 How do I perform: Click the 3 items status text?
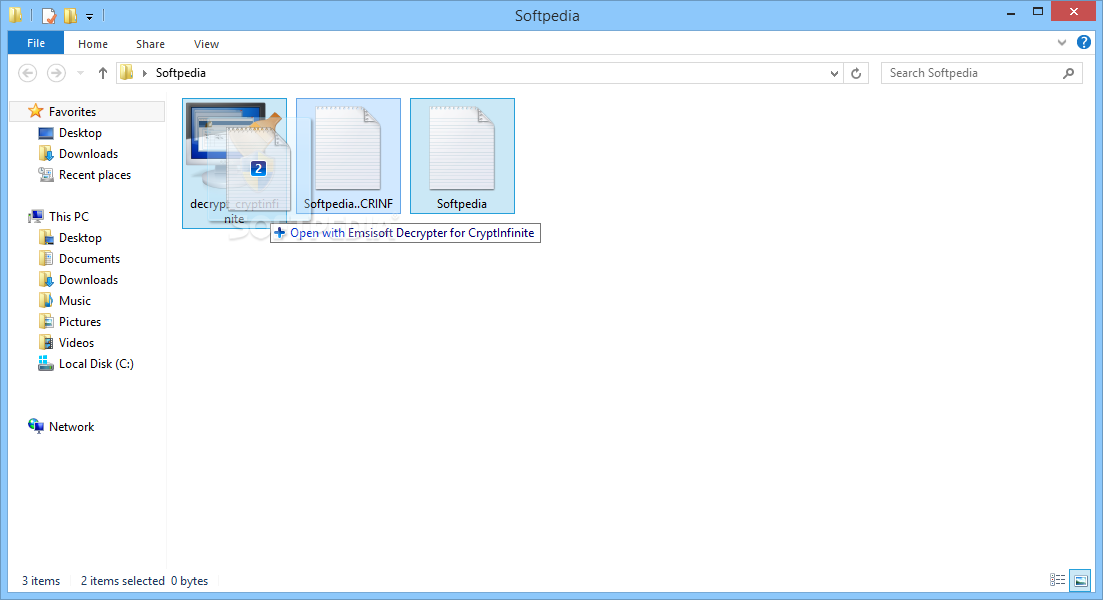point(41,581)
